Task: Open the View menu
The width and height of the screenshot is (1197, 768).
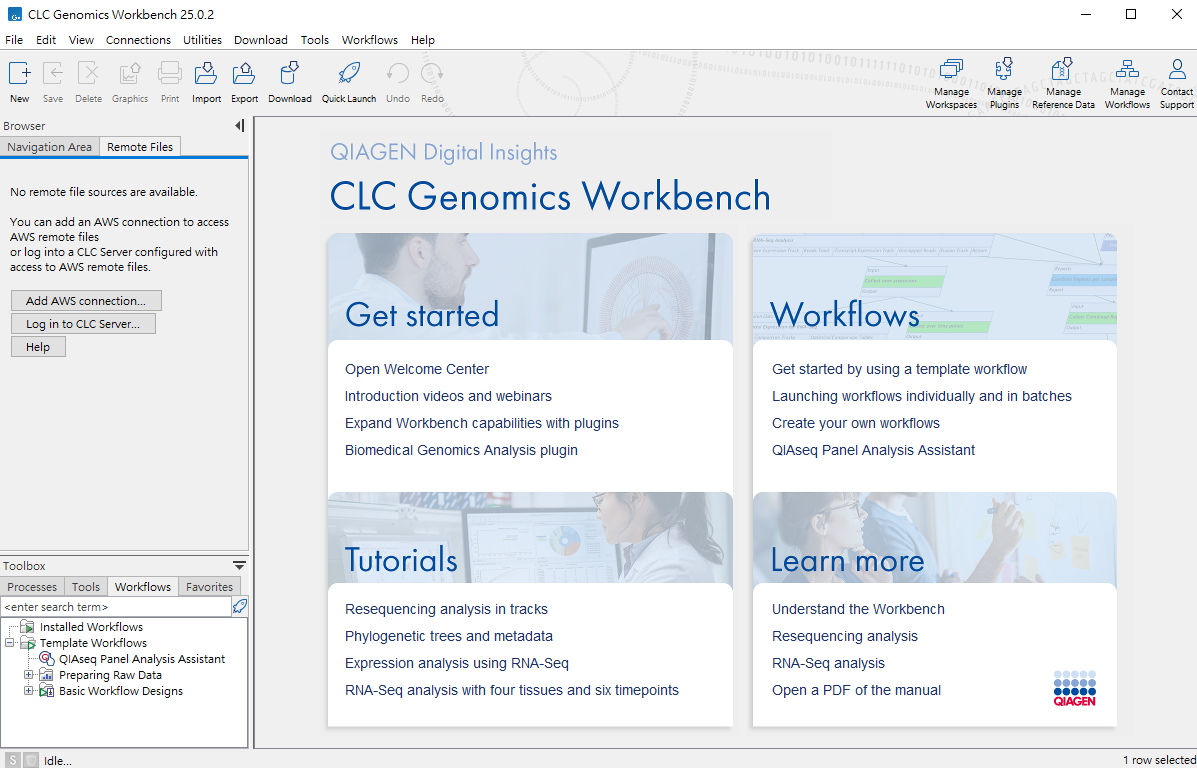Action: [81, 40]
